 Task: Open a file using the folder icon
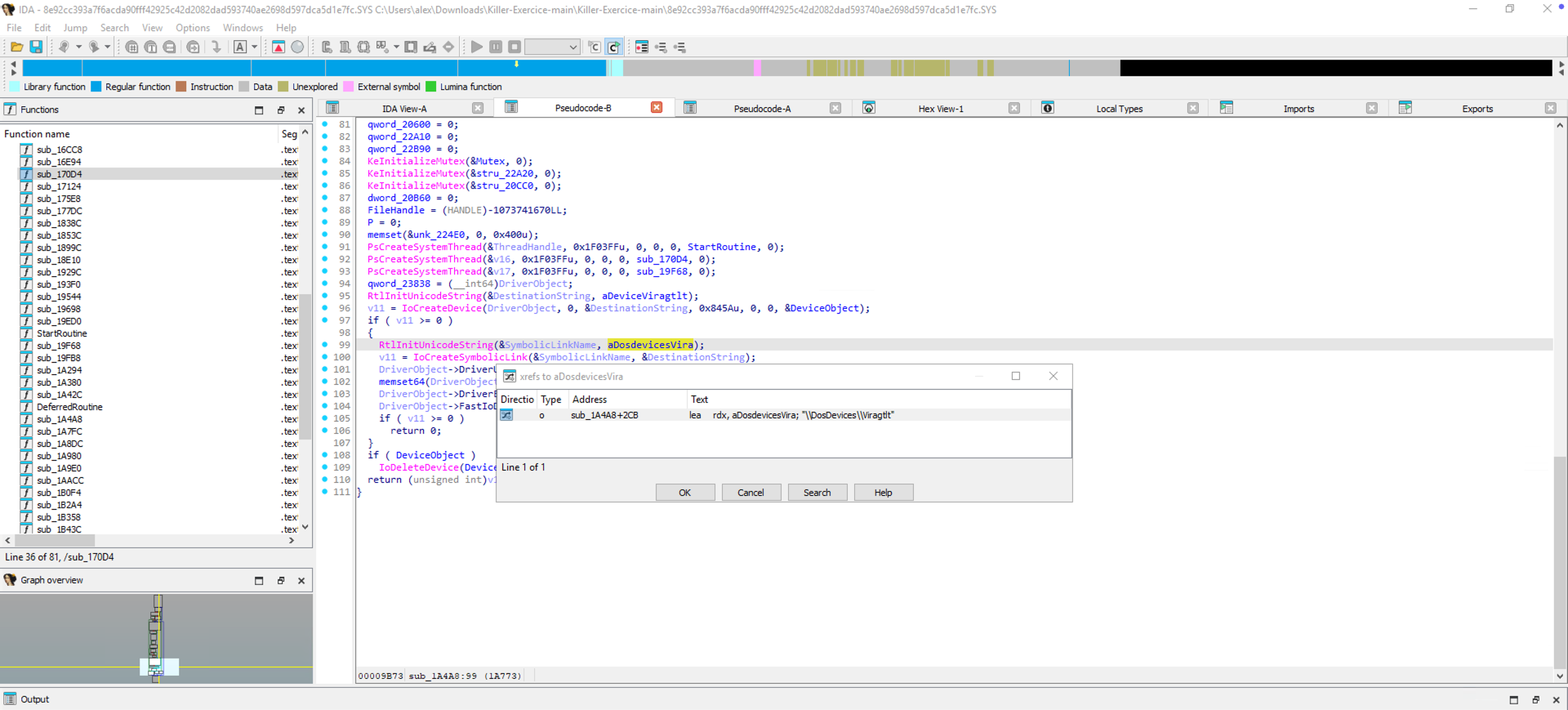(16, 47)
